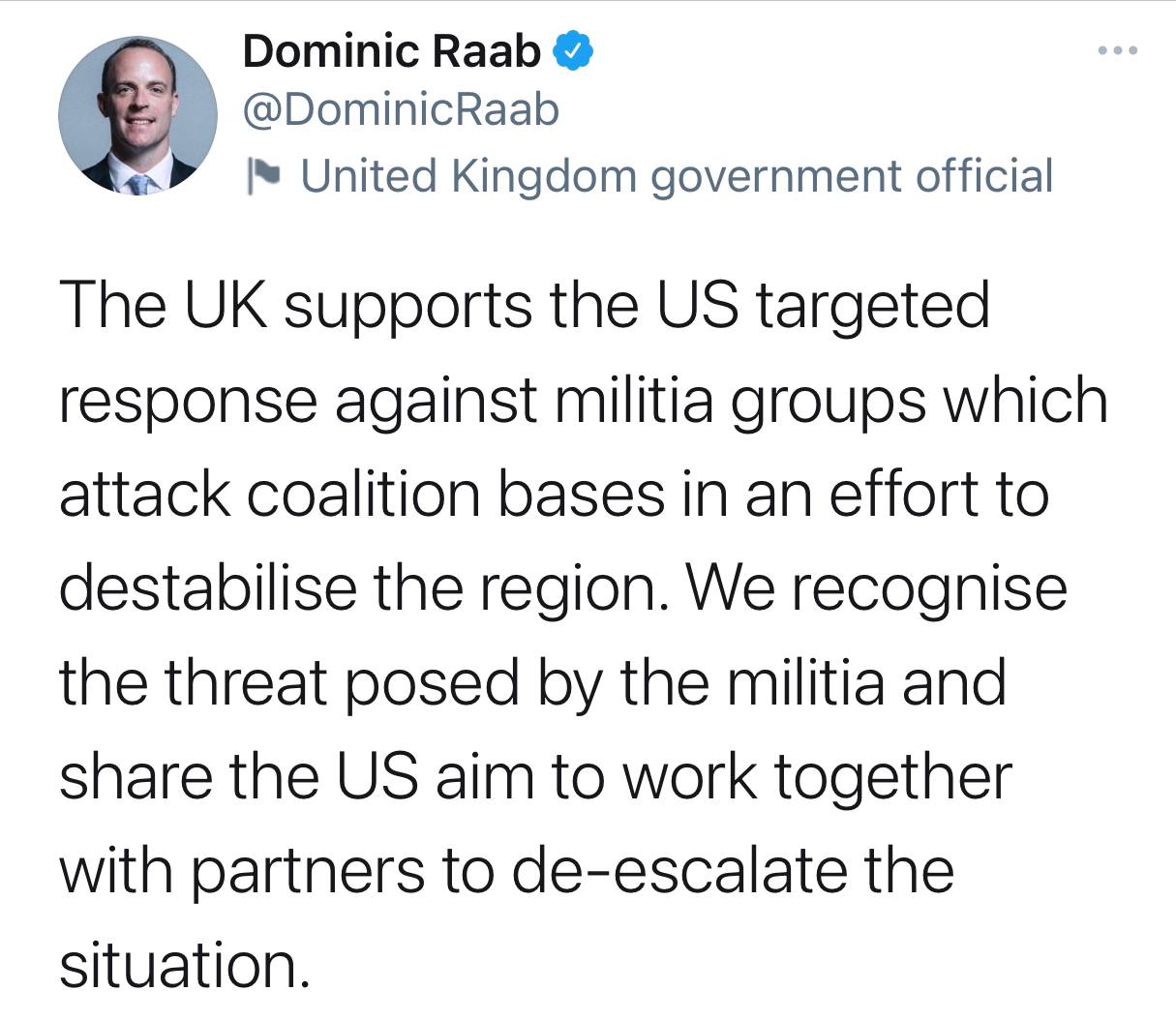
Task: Click the government flag icon
Action: [x=263, y=175]
